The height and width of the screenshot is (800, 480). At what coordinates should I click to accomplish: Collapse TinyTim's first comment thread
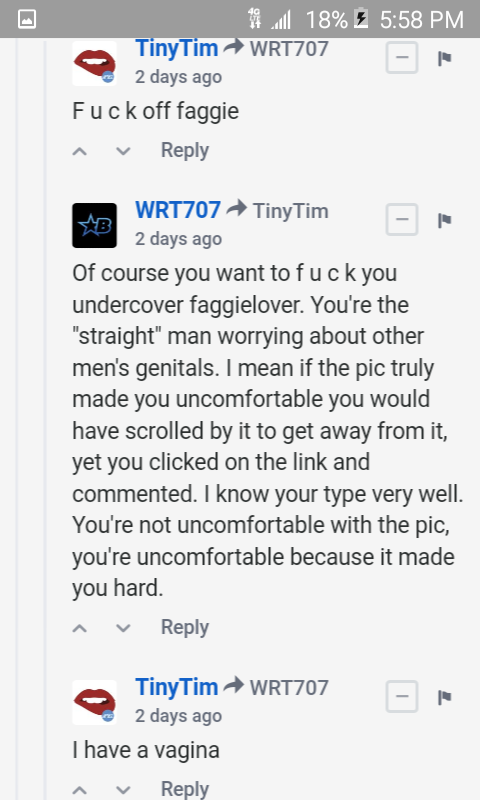pyautogui.click(x=402, y=58)
